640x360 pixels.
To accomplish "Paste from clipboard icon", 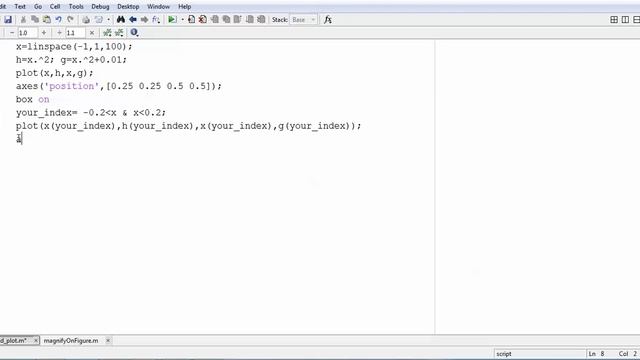I will (47, 20).
